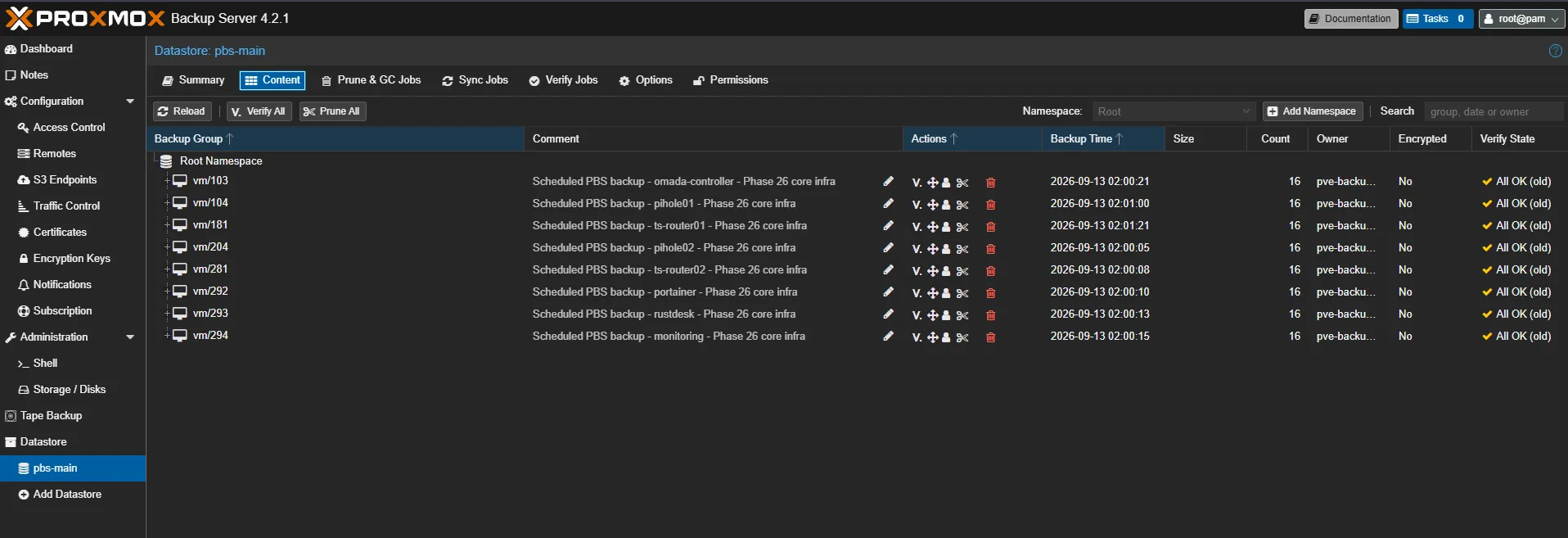Image resolution: width=1568 pixels, height=538 pixels.
Task: Click move icon for vm/181
Action: tap(932, 226)
